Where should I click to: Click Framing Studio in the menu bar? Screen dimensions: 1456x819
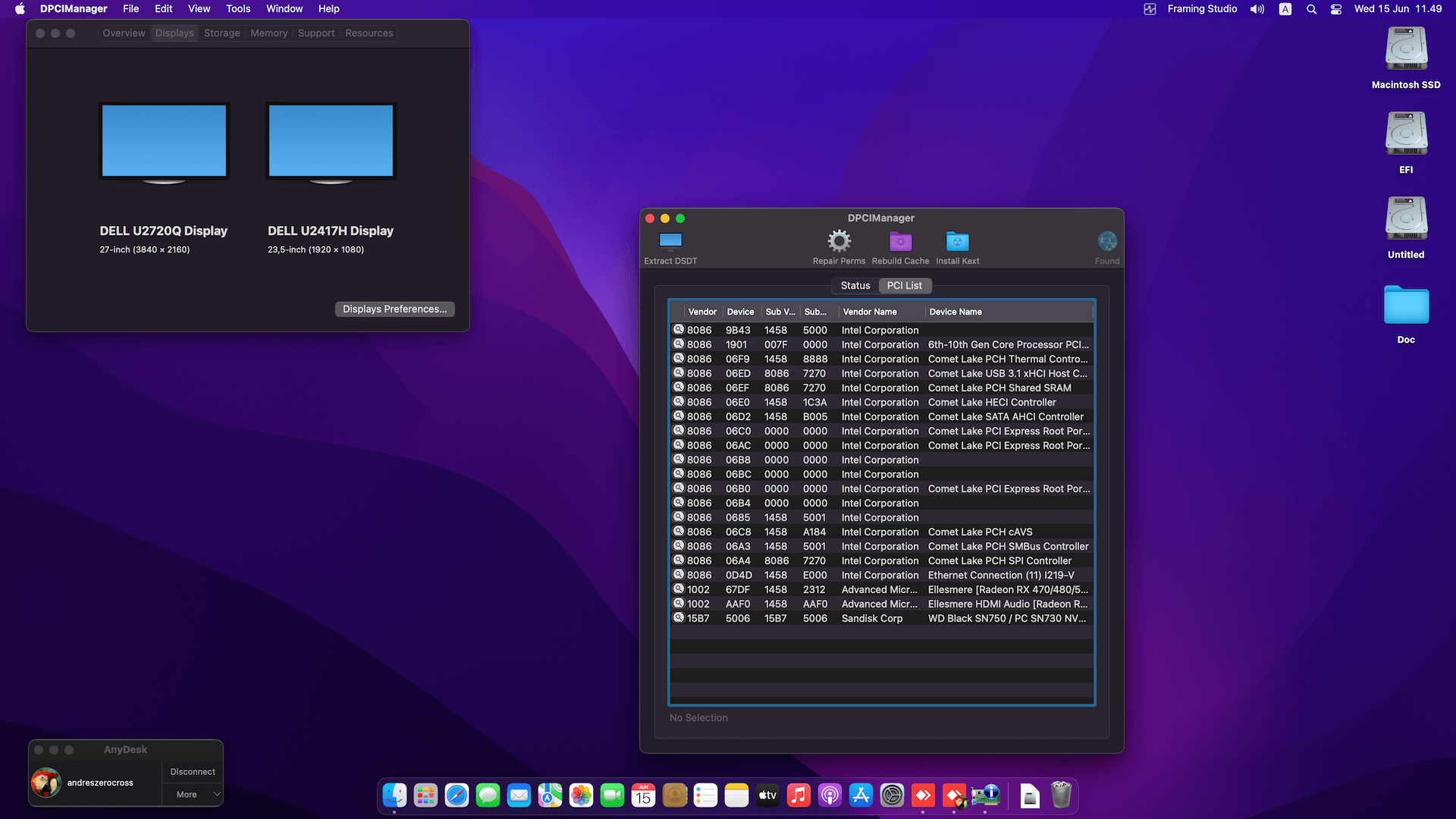point(1202,9)
